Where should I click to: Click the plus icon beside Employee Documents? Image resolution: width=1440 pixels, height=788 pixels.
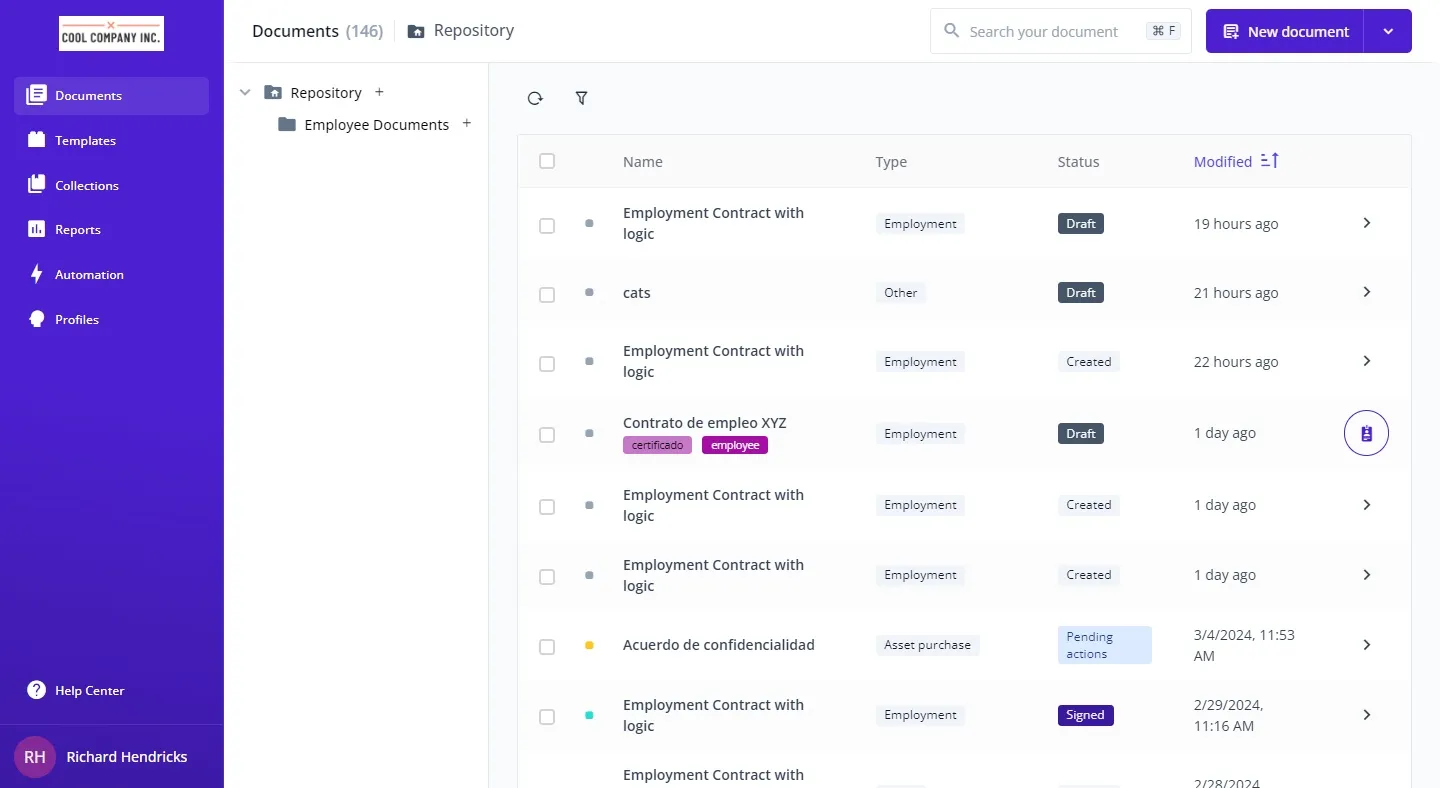tap(466, 124)
